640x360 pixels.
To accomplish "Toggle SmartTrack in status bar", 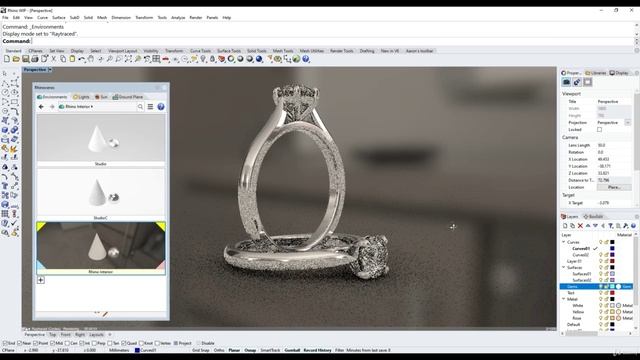I will (x=270, y=350).
